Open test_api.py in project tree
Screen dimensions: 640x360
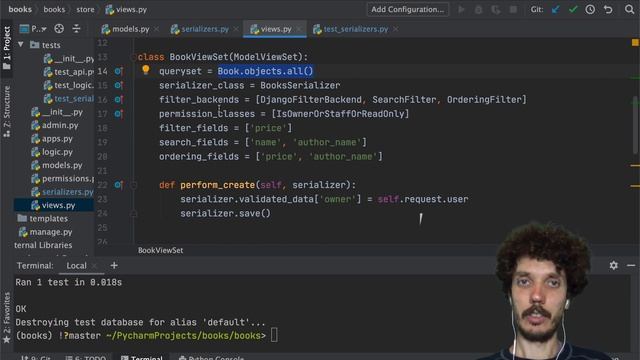tap(69, 72)
